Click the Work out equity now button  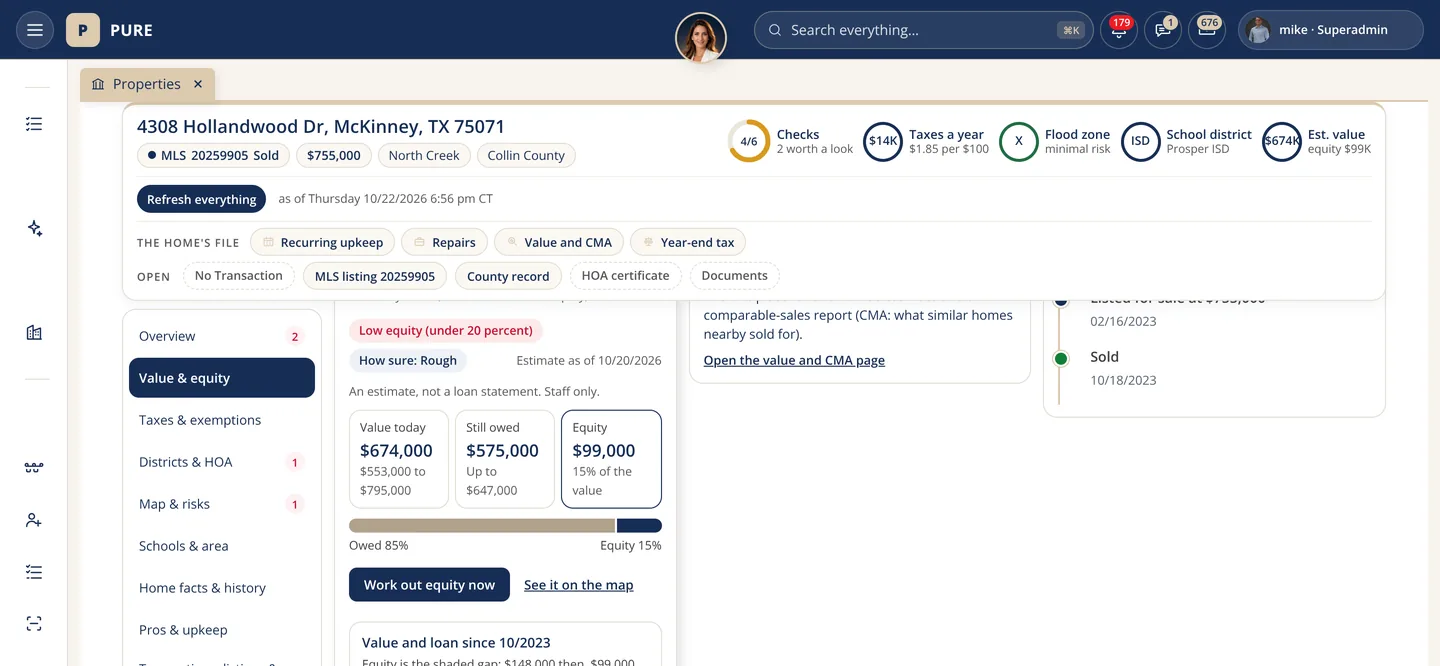pyautogui.click(x=429, y=585)
